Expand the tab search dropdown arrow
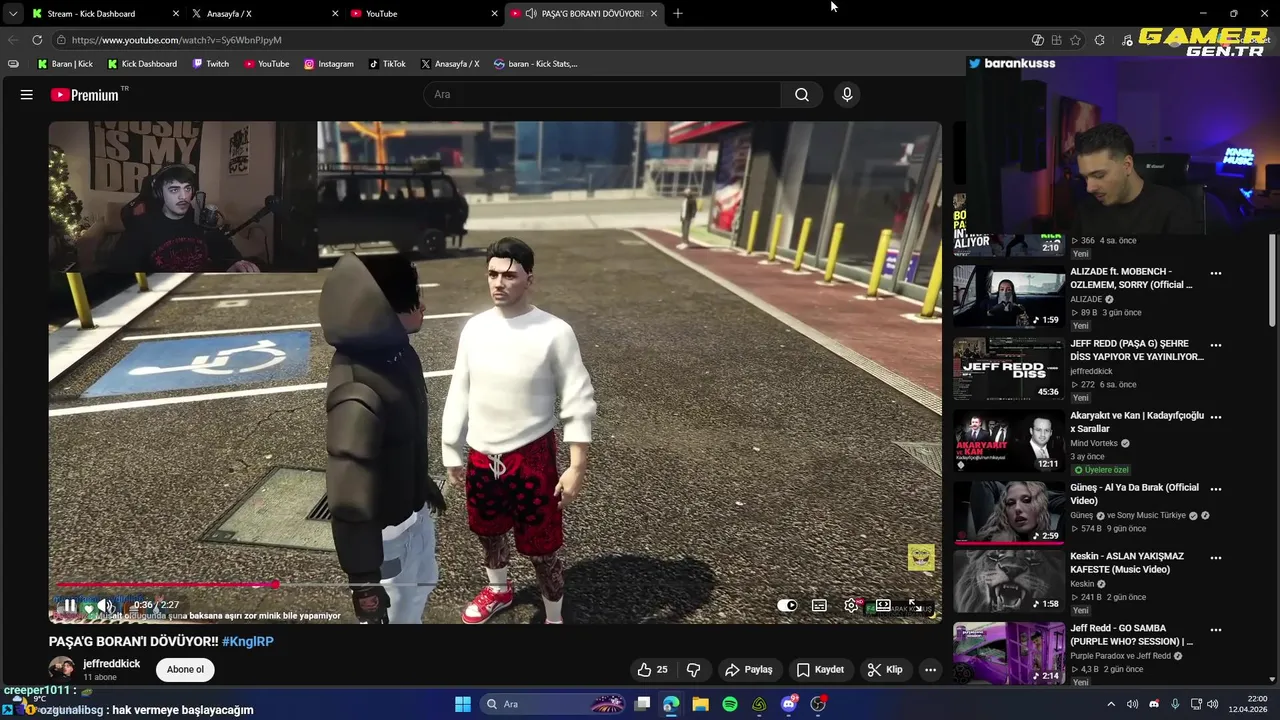Viewport: 1280px width, 720px height. 13,14
